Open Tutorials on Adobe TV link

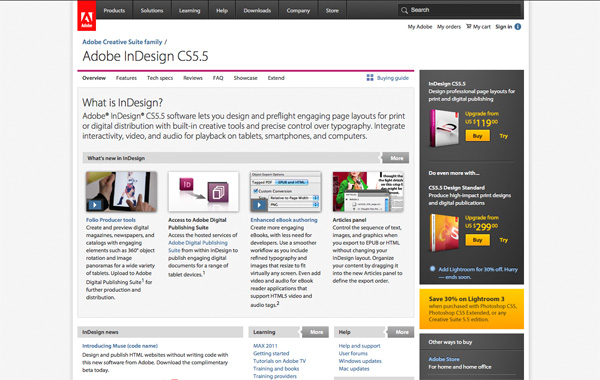pyautogui.click(x=279, y=361)
